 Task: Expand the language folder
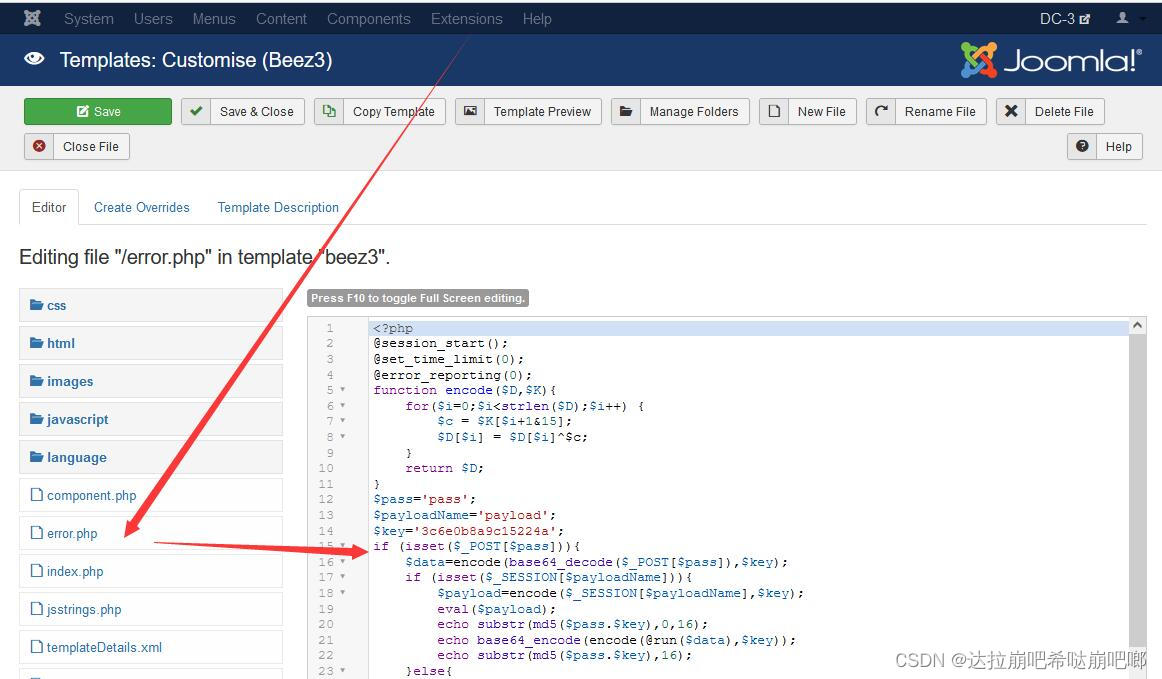pyautogui.click(x=150, y=457)
